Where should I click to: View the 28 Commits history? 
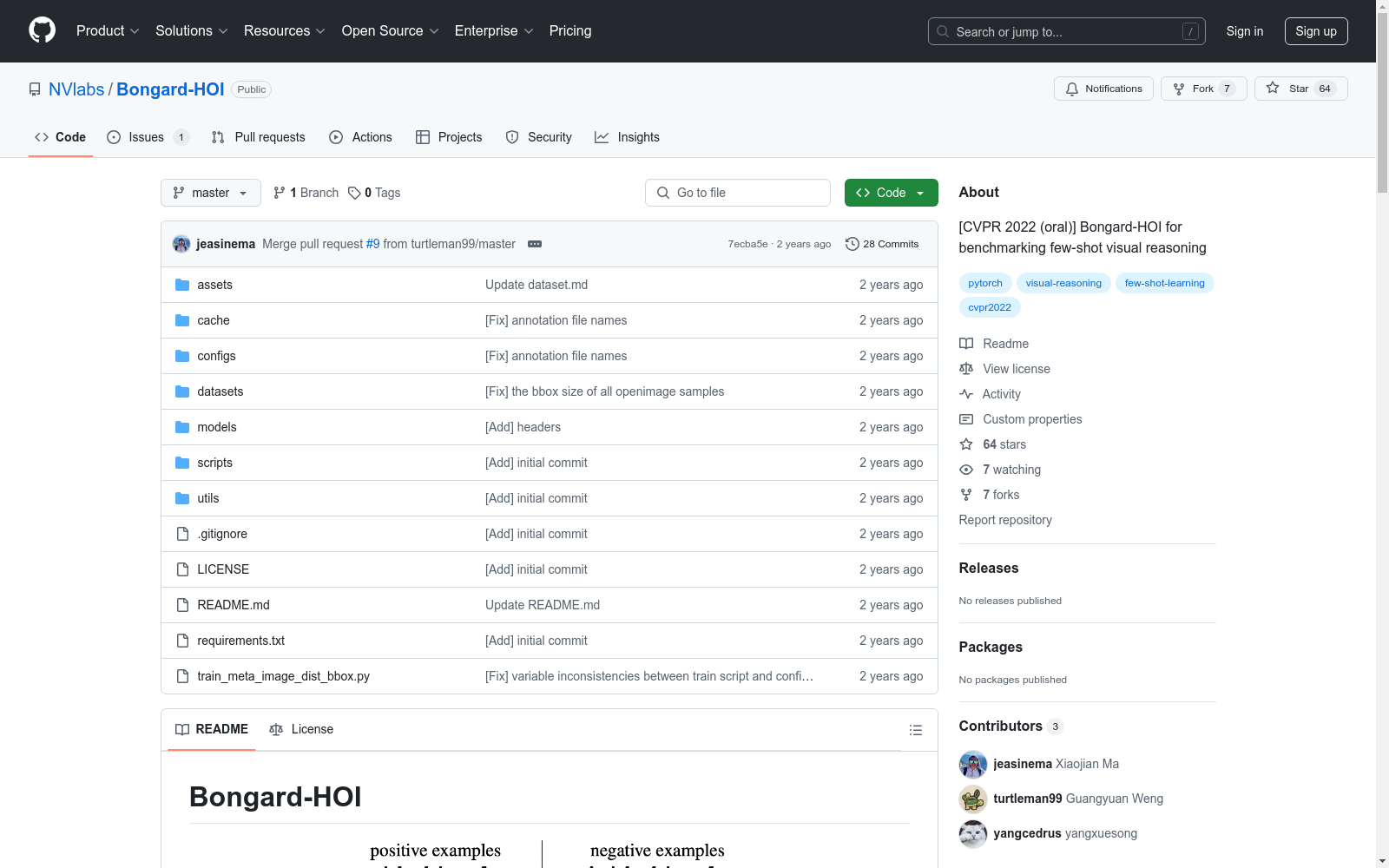click(882, 244)
